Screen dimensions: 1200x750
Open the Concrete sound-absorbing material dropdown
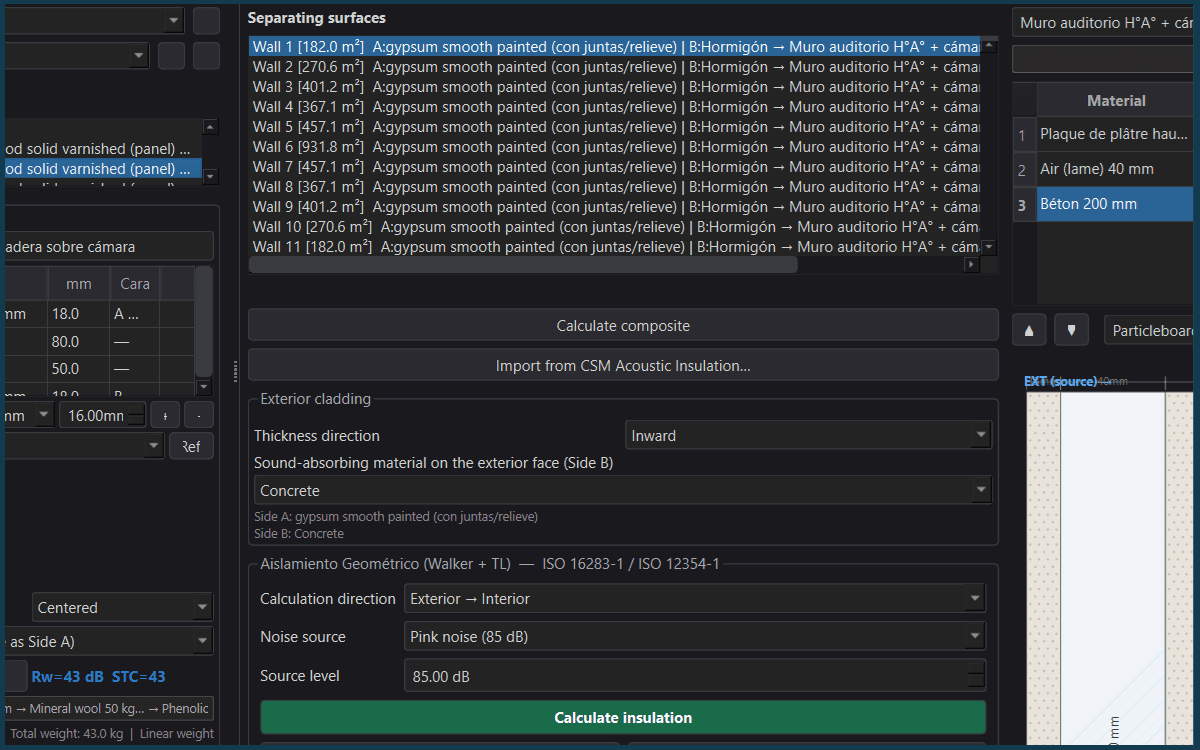point(623,491)
